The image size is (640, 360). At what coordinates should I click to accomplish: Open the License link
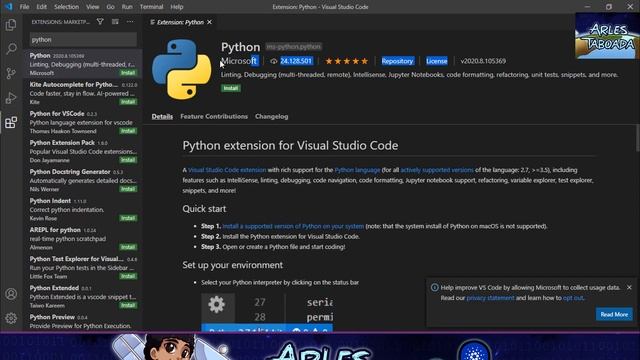tap(436, 61)
